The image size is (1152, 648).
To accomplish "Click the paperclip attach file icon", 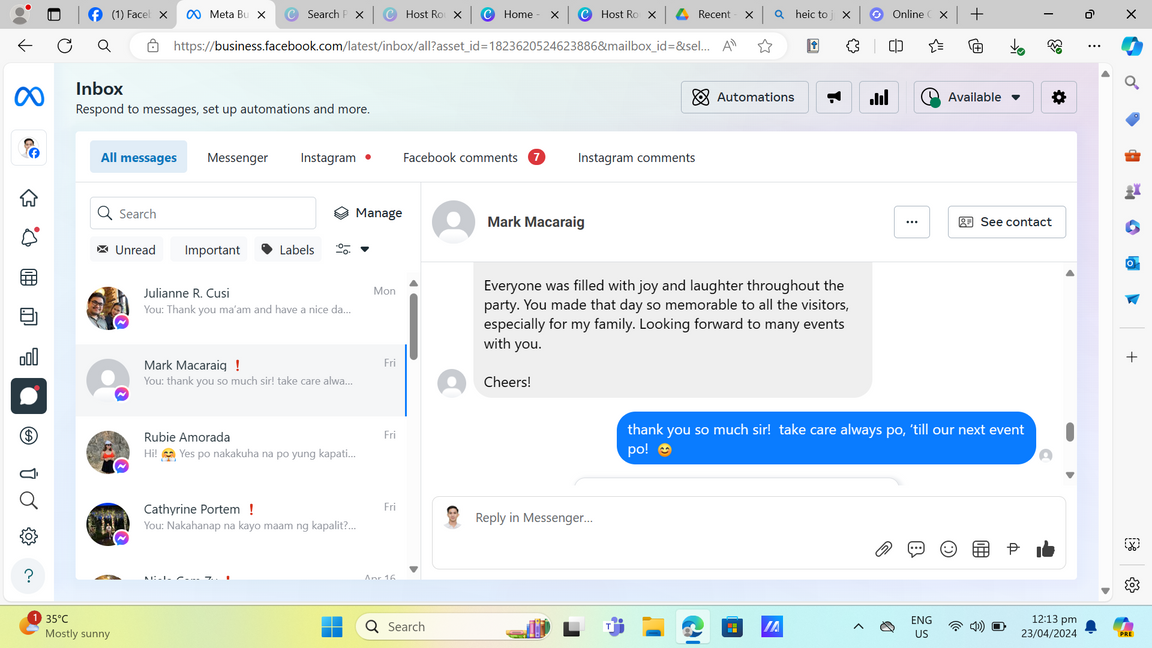I will (x=883, y=549).
